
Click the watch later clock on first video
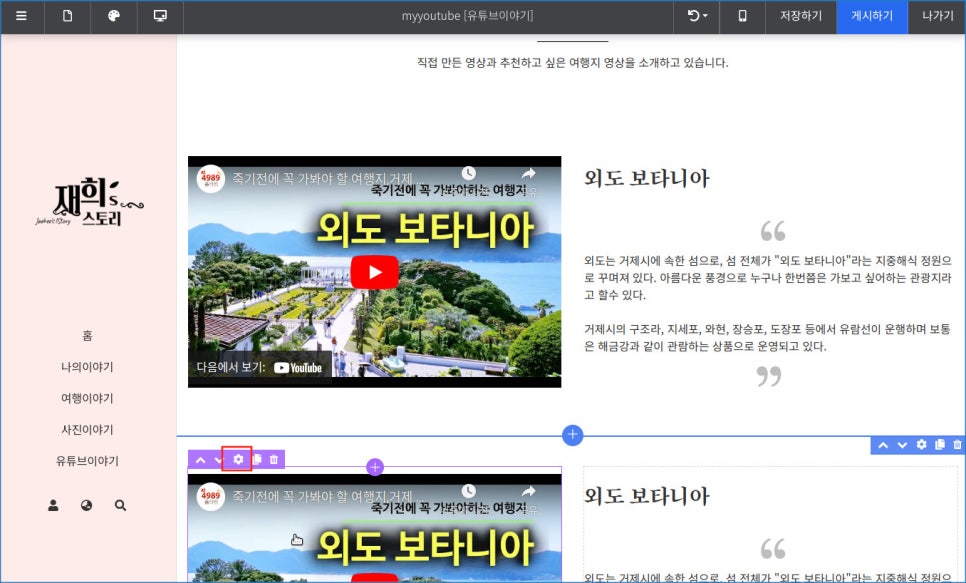(x=469, y=173)
